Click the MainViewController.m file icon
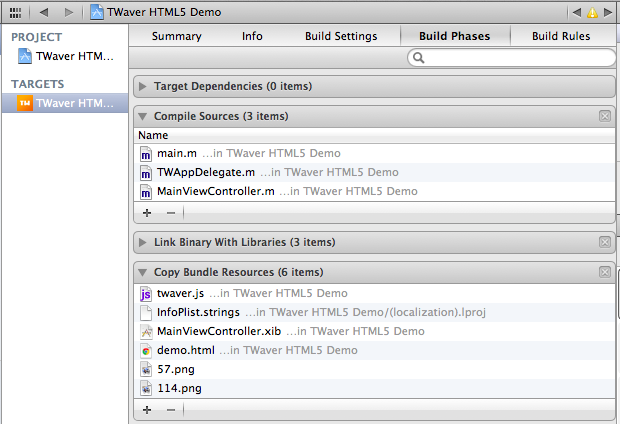The width and height of the screenshot is (620, 424). coord(146,191)
